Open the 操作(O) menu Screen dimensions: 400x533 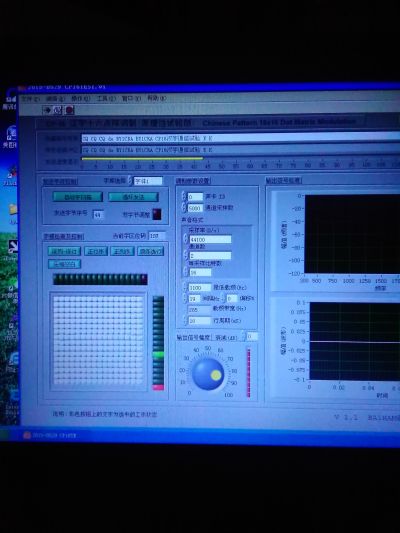point(81,99)
